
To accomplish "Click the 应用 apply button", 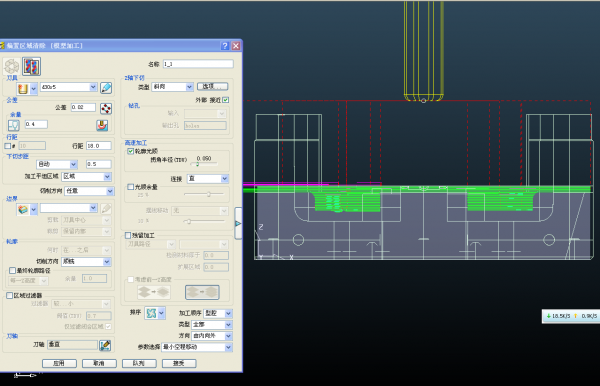I will pyautogui.click(x=59, y=363).
